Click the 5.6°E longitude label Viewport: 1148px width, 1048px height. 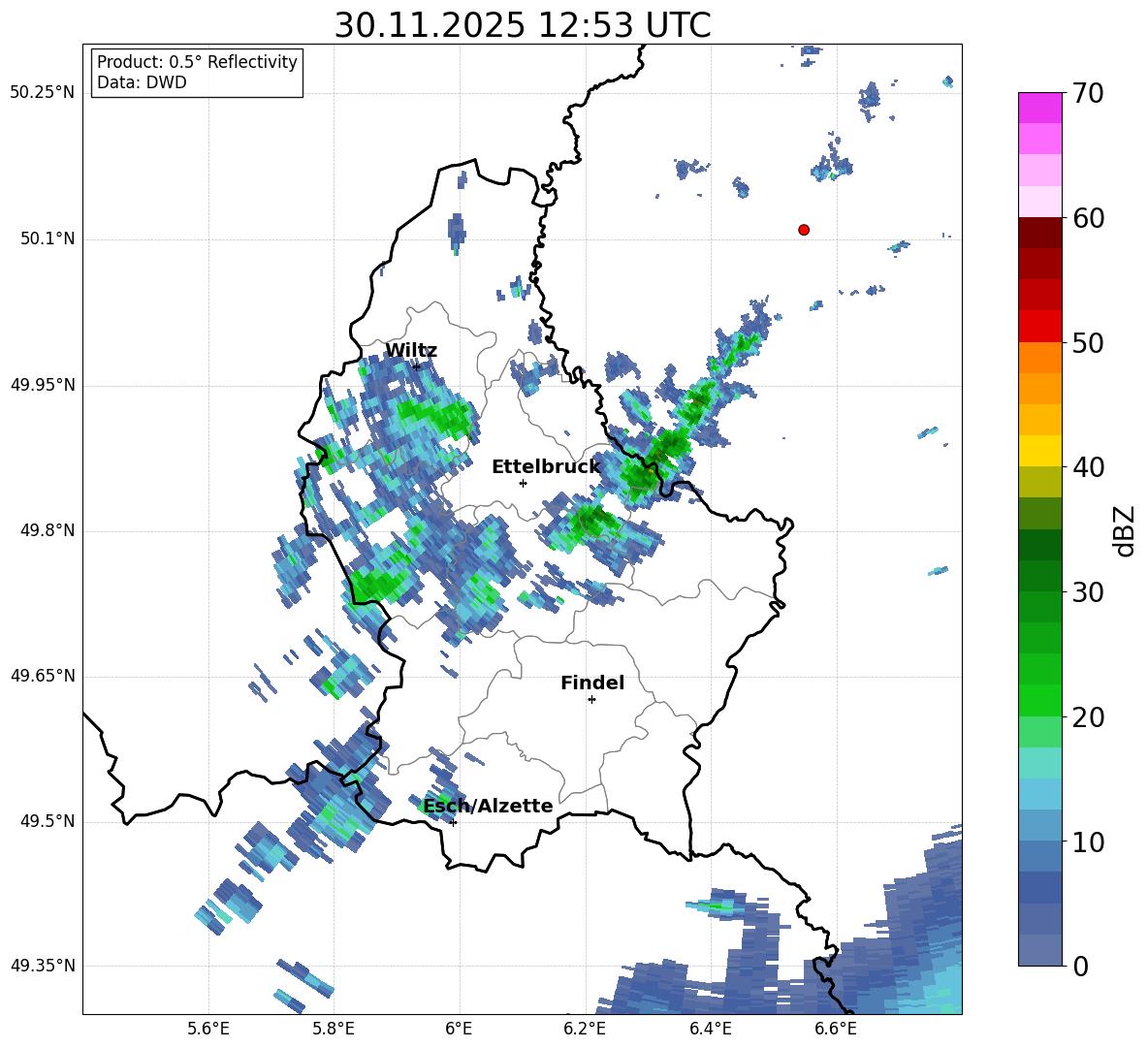click(208, 1029)
